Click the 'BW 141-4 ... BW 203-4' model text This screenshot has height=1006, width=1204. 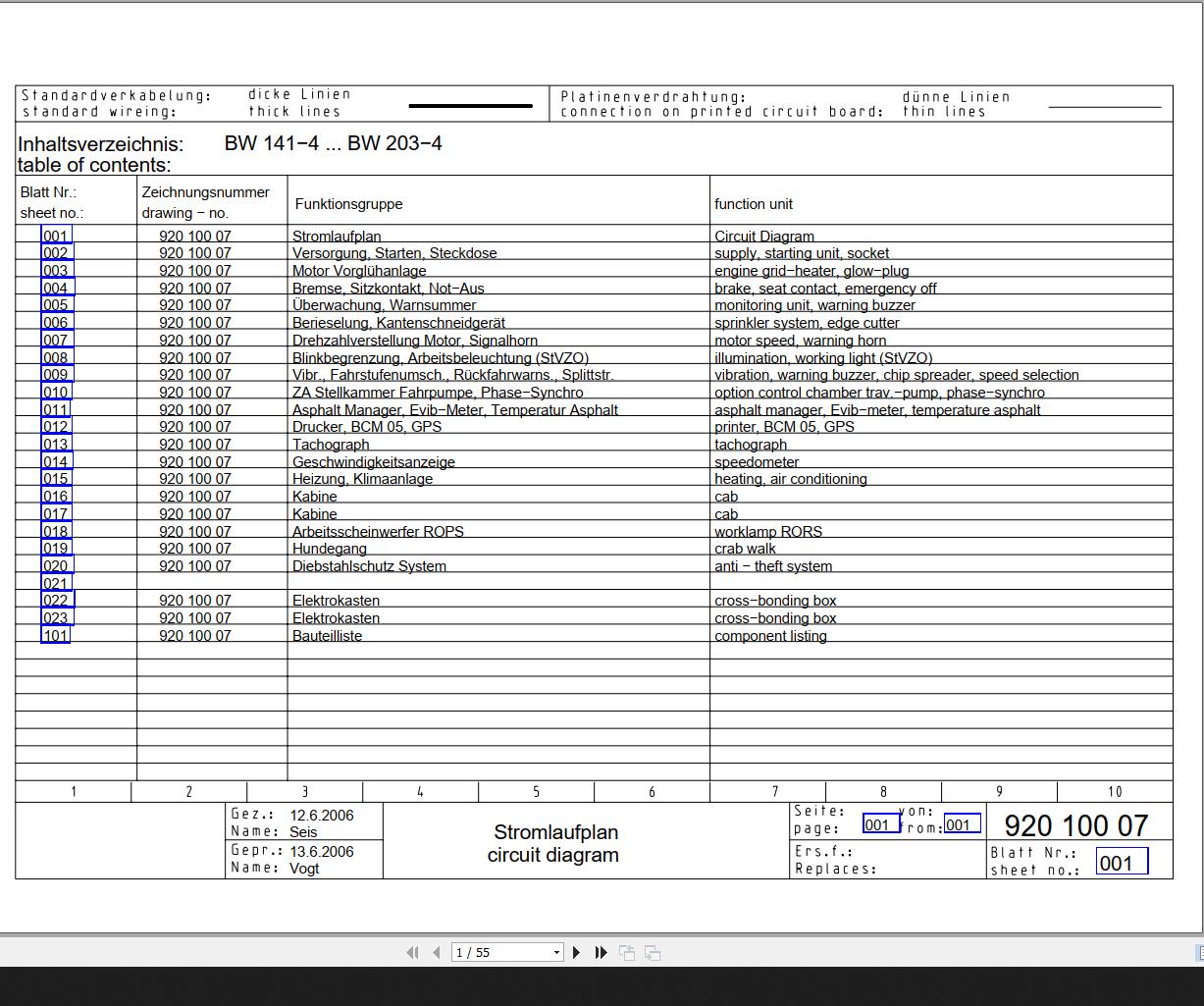tap(334, 143)
